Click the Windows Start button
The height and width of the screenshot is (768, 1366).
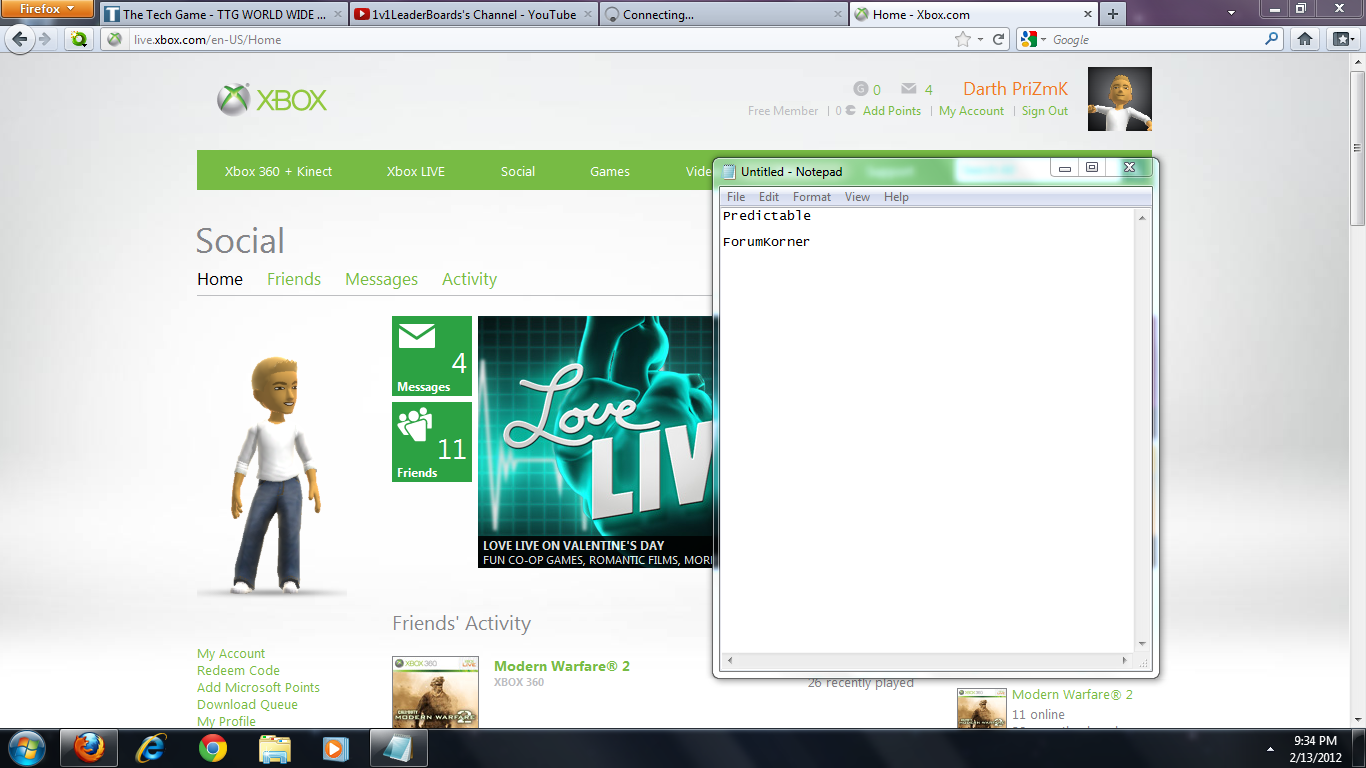coord(25,748)
